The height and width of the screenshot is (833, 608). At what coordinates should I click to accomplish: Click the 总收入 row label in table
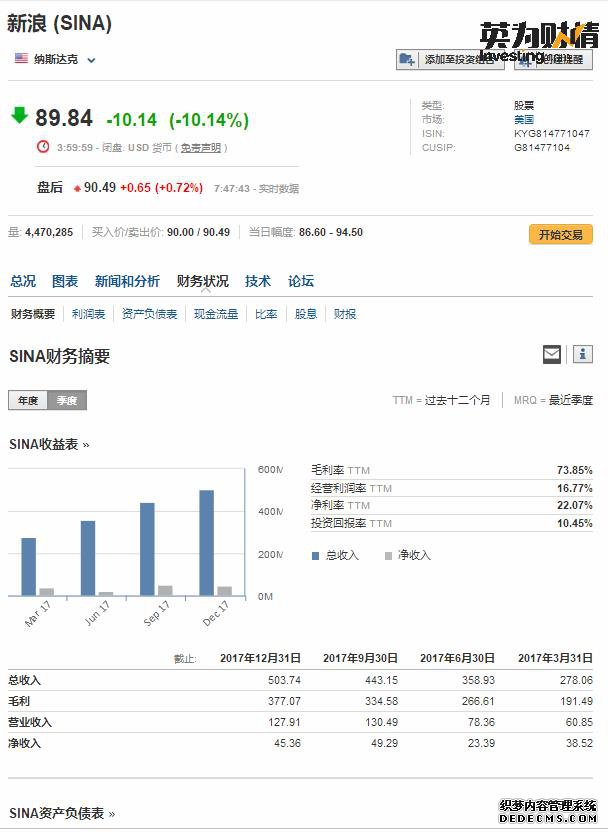coord(24,680)
